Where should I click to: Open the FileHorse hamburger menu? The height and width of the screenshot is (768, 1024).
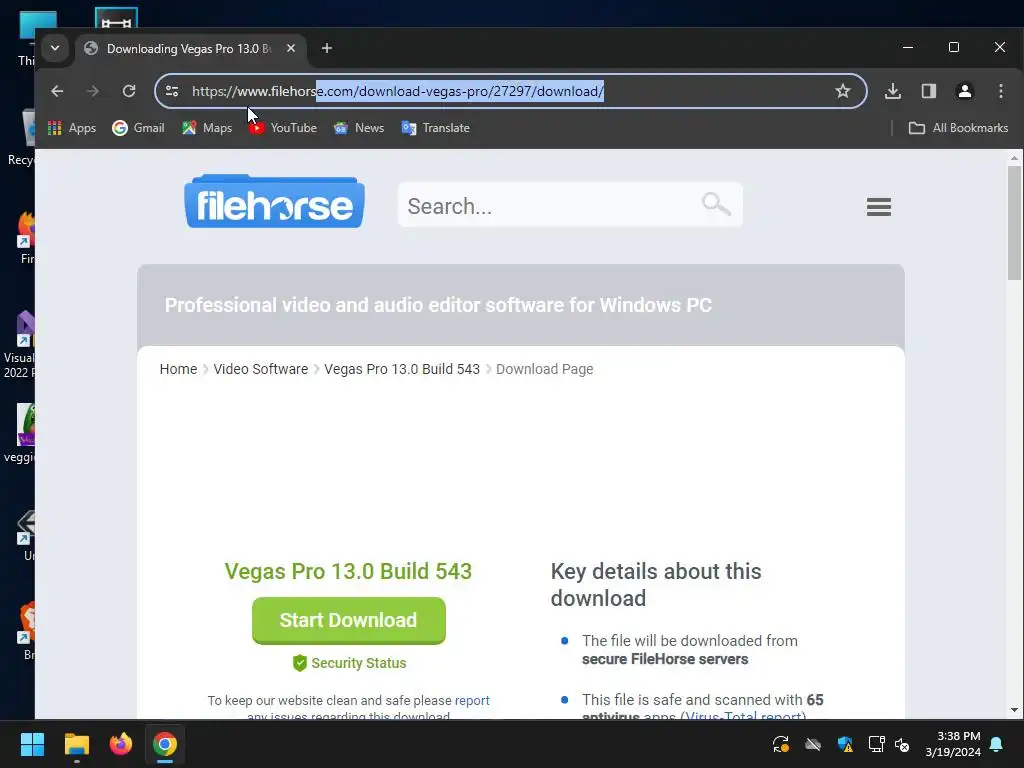878,207
